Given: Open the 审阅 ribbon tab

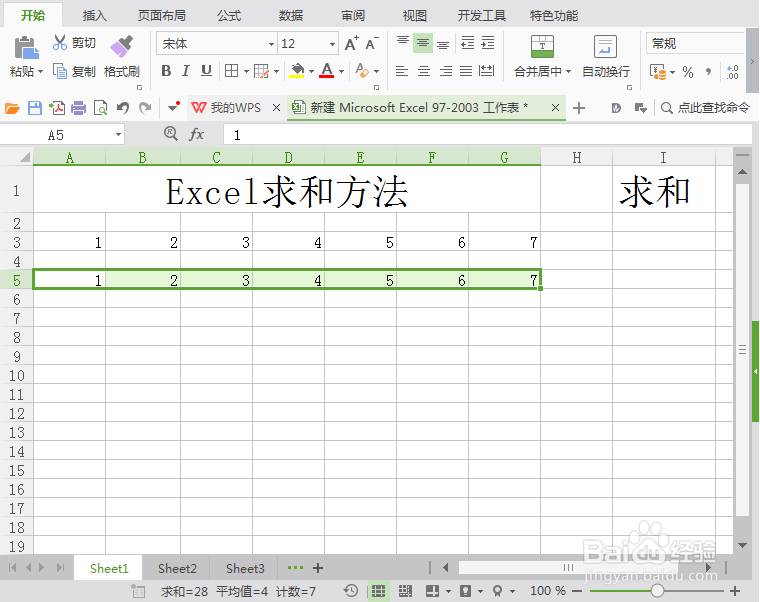Looking at the screenshot, I should 353,16.
